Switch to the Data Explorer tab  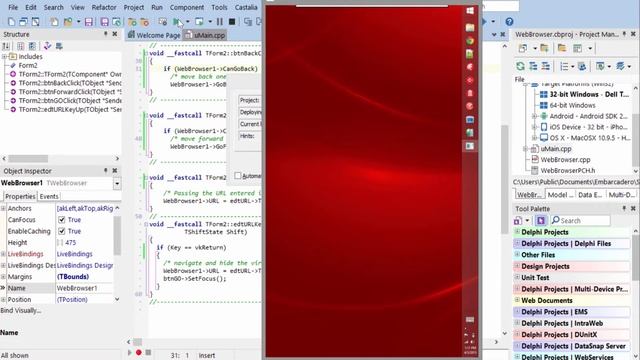point(590,195)
